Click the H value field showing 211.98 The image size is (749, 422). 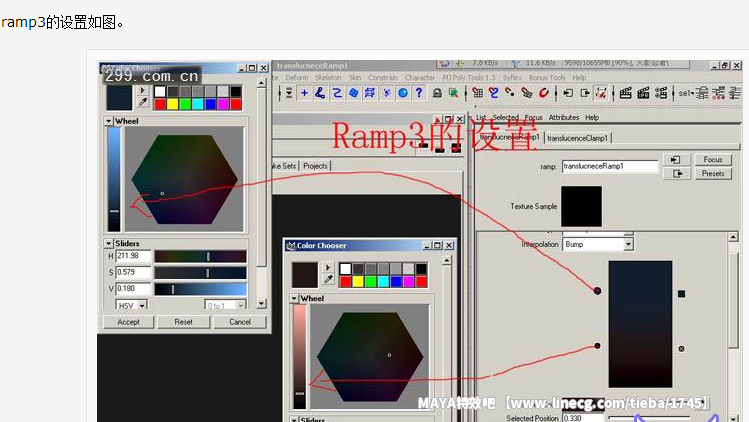click(133, 256)
